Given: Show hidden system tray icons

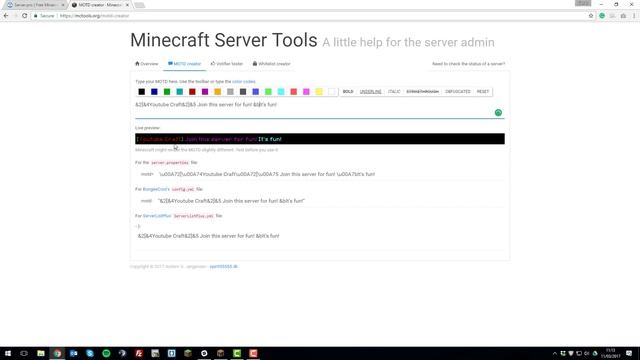Looking at the screenshot, I should [x=555, y=353].
